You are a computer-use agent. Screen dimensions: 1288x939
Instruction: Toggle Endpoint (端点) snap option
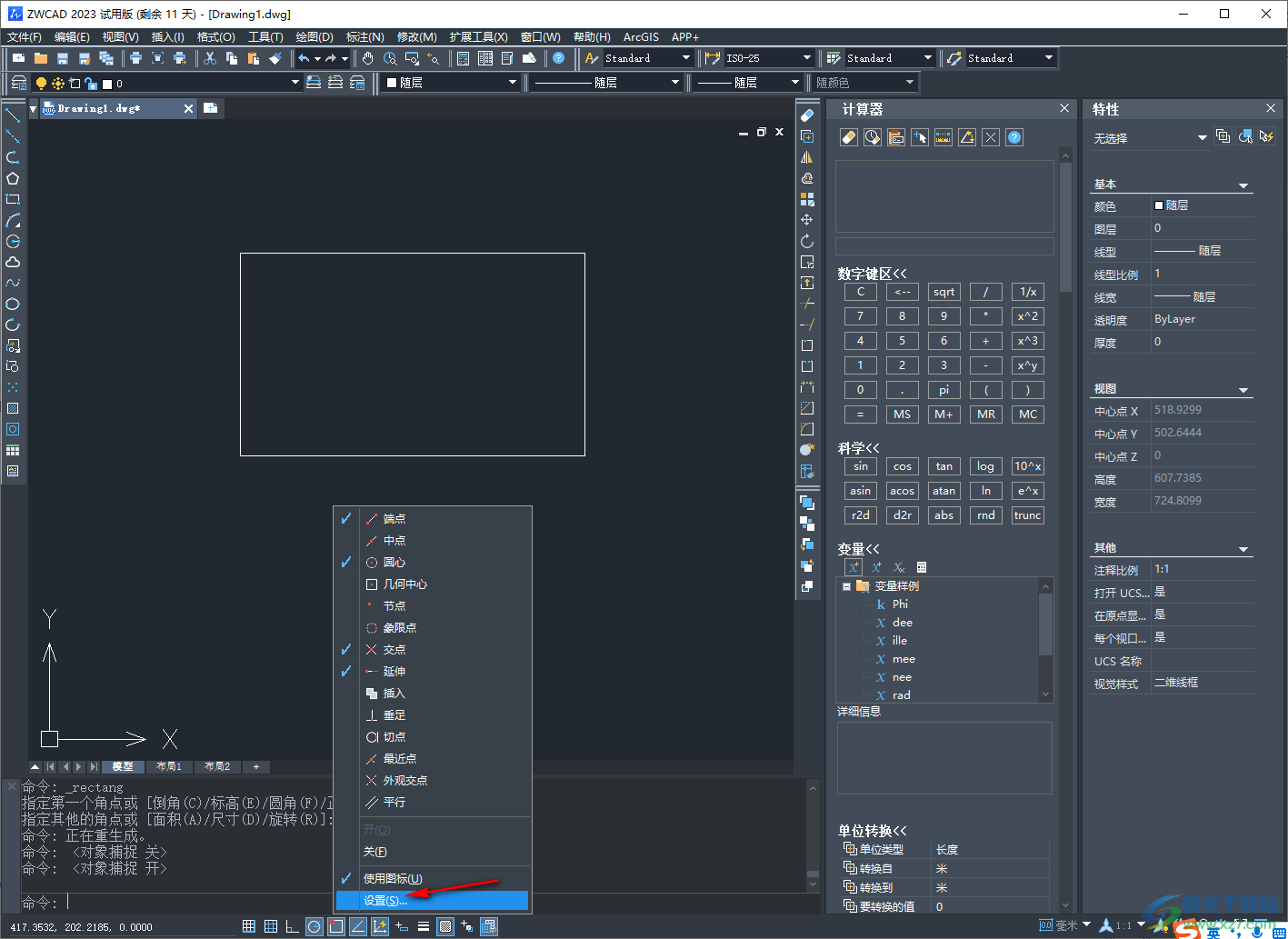pyautogui.click(x=433, y=518)
